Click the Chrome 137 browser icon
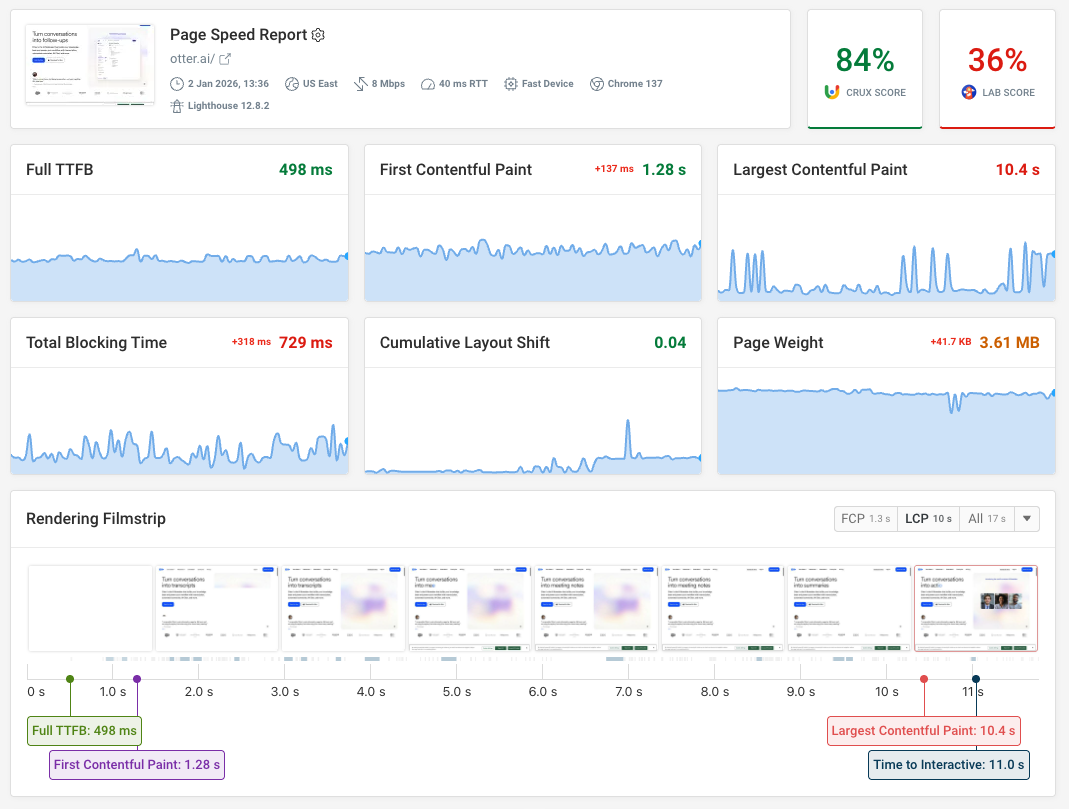This screenshot has width=1069, height=809. click(597, 84)
